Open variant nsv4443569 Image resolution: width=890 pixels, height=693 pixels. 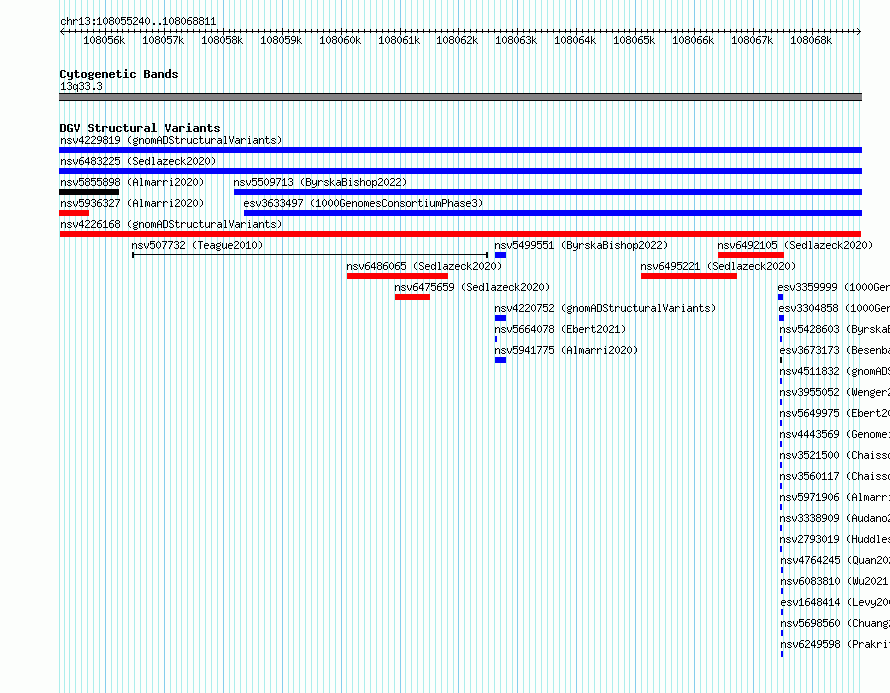pos(834,434)
